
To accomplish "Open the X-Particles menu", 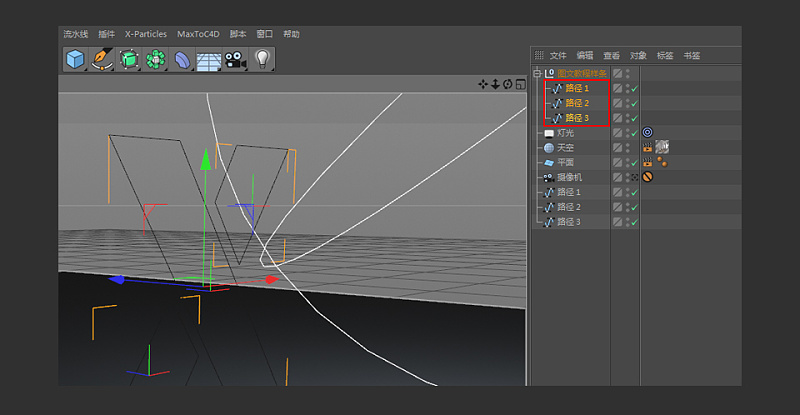I will [x=146, y=34].
